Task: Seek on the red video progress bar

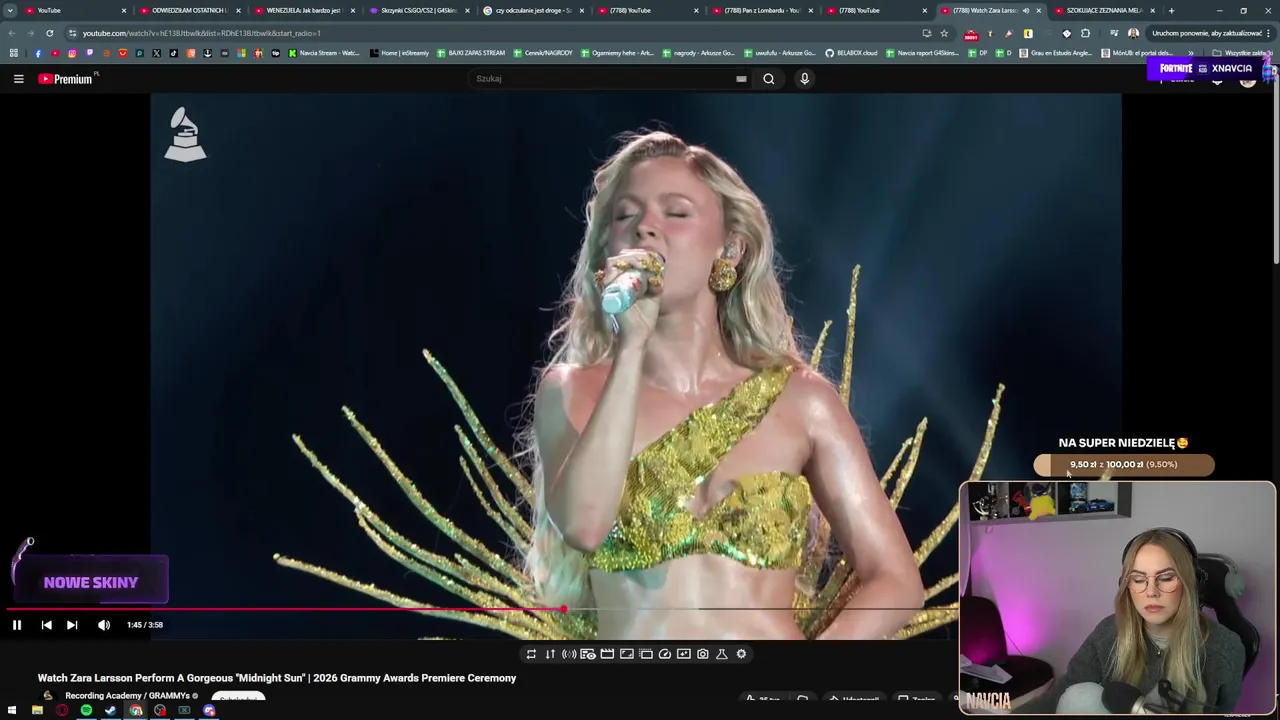Action: [x=287, y=608]
